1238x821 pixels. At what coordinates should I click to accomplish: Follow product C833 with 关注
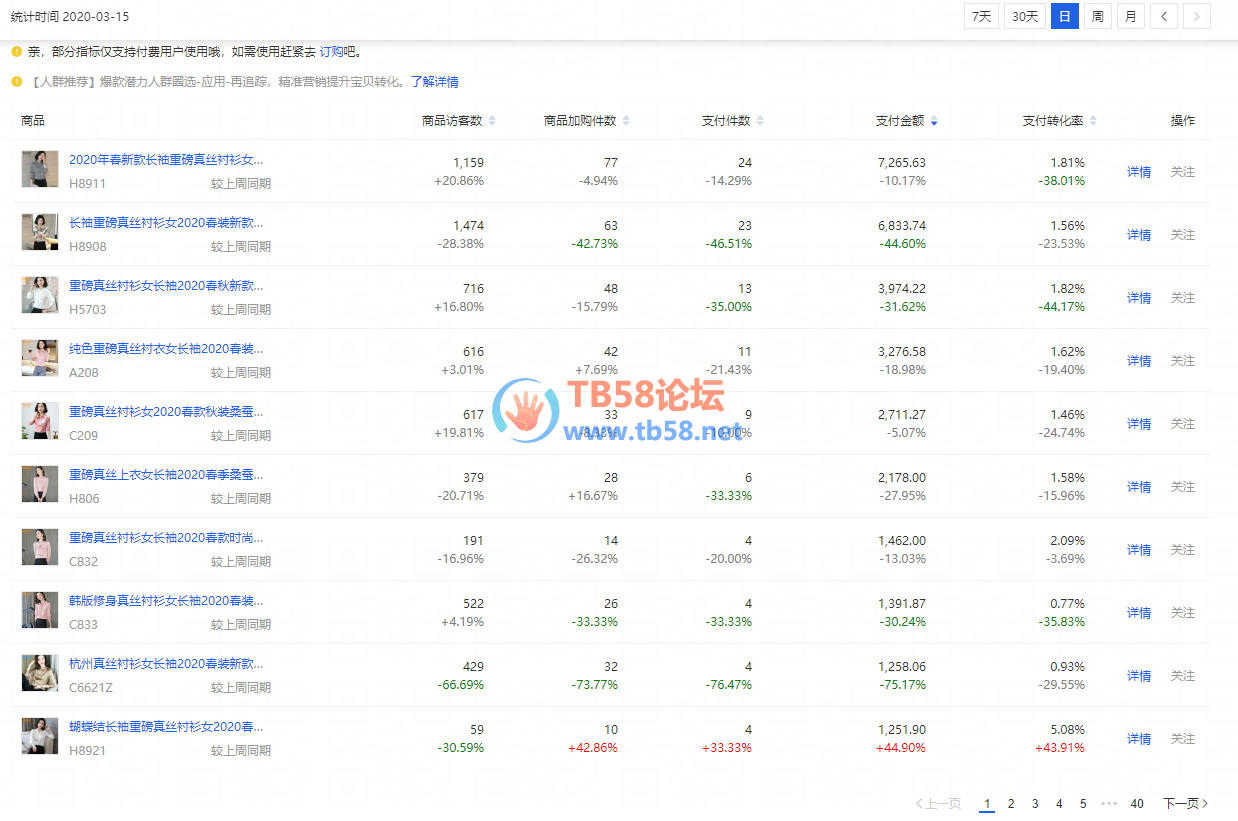pos(1183,613)
